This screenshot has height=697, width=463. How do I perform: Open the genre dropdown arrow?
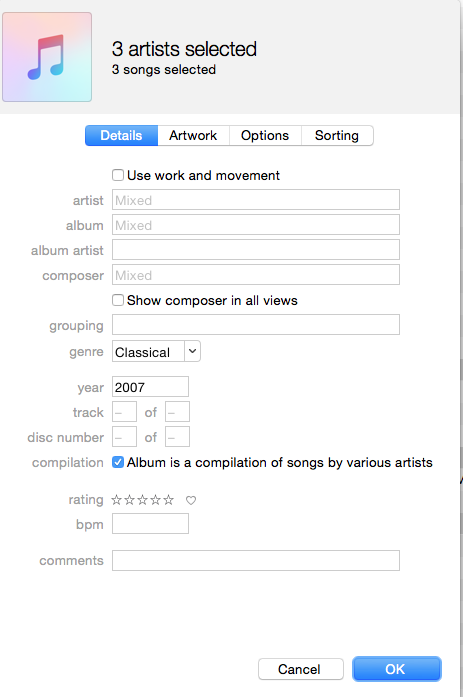pyautogui.click(x=192, y=351)
